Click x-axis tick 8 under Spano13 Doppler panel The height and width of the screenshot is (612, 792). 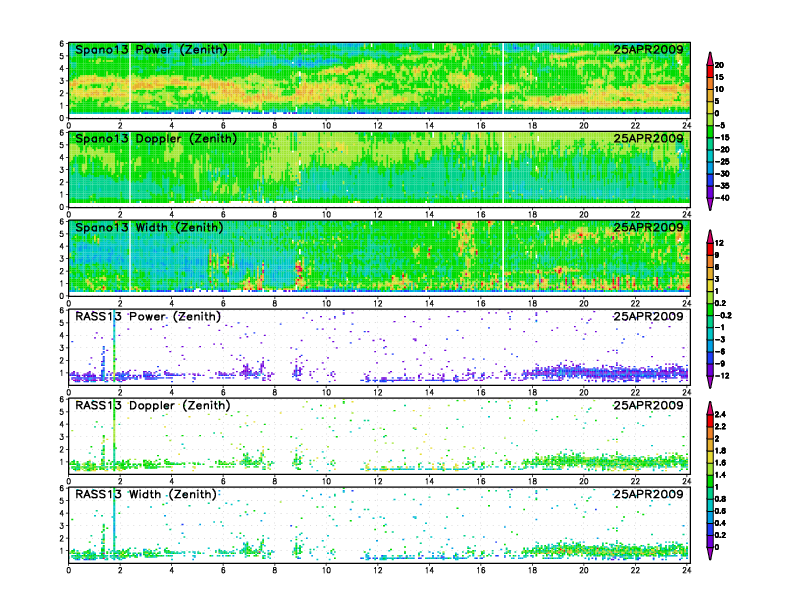[275, 215]
